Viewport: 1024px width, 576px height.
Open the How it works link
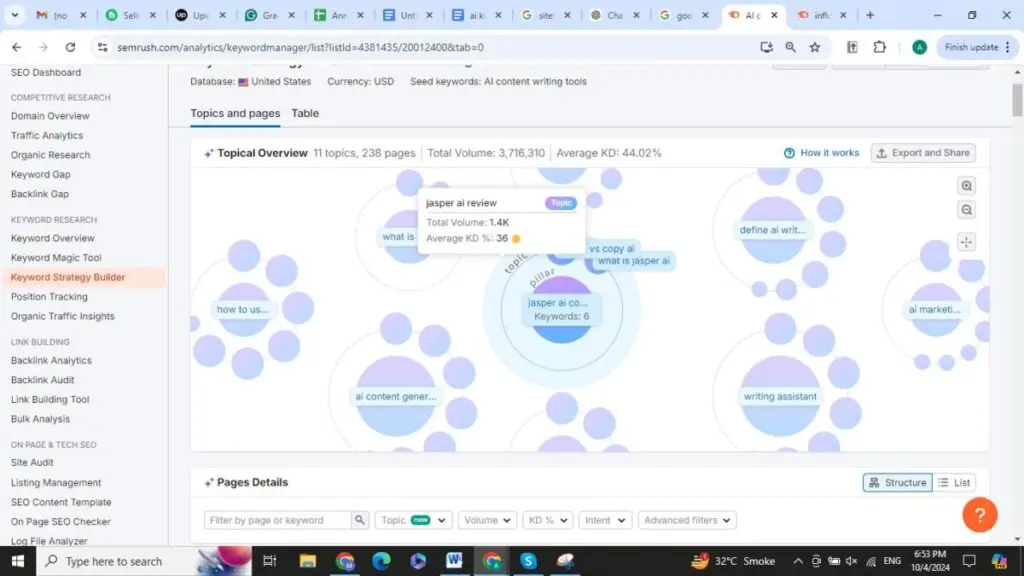pyautogui.click(x=821, y=153)
